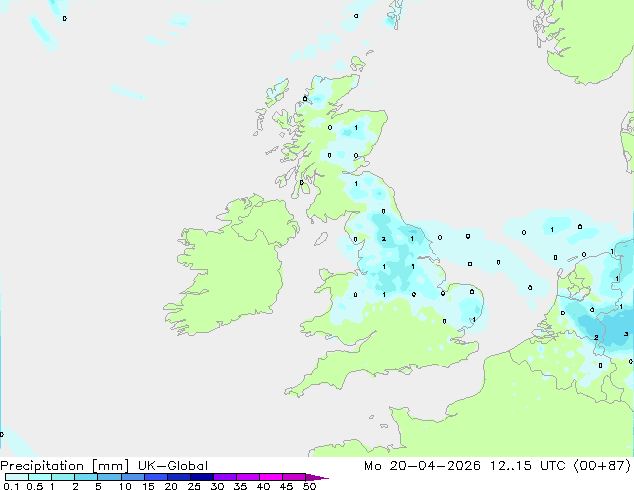Click the over-50 mm arrow tip of legend
The image size is (634, 490).
pyautogui.click(x=317, y=477)
